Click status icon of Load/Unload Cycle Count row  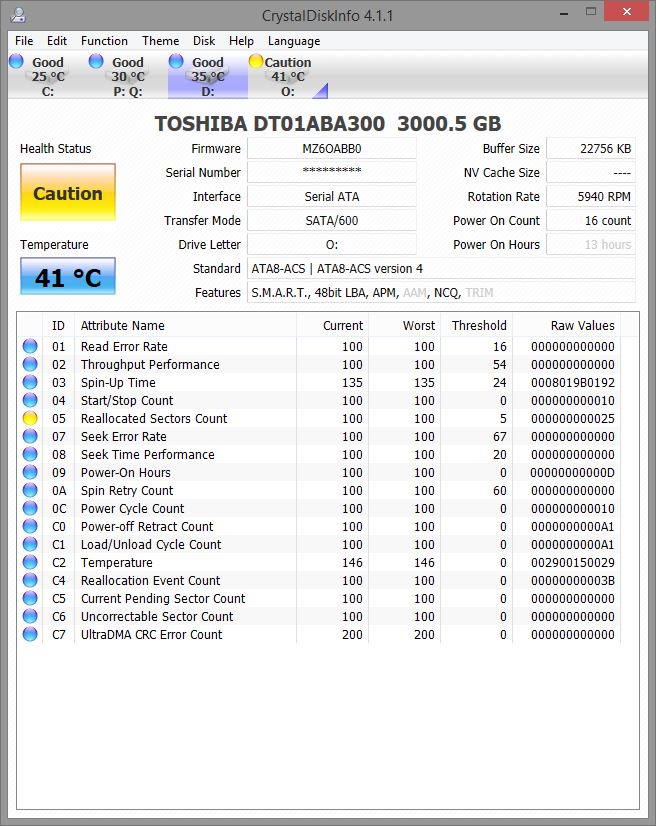(30, 544)
